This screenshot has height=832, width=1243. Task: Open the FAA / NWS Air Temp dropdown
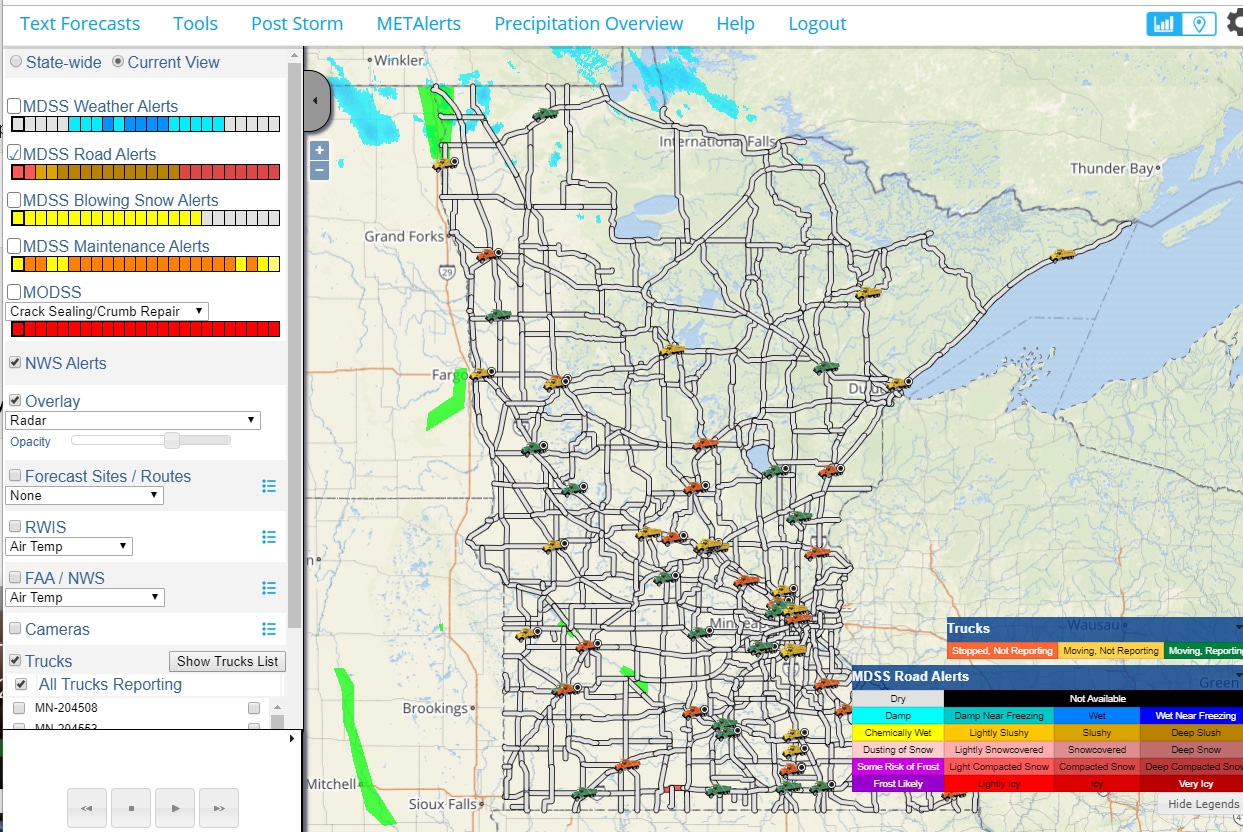click(85, 597)
